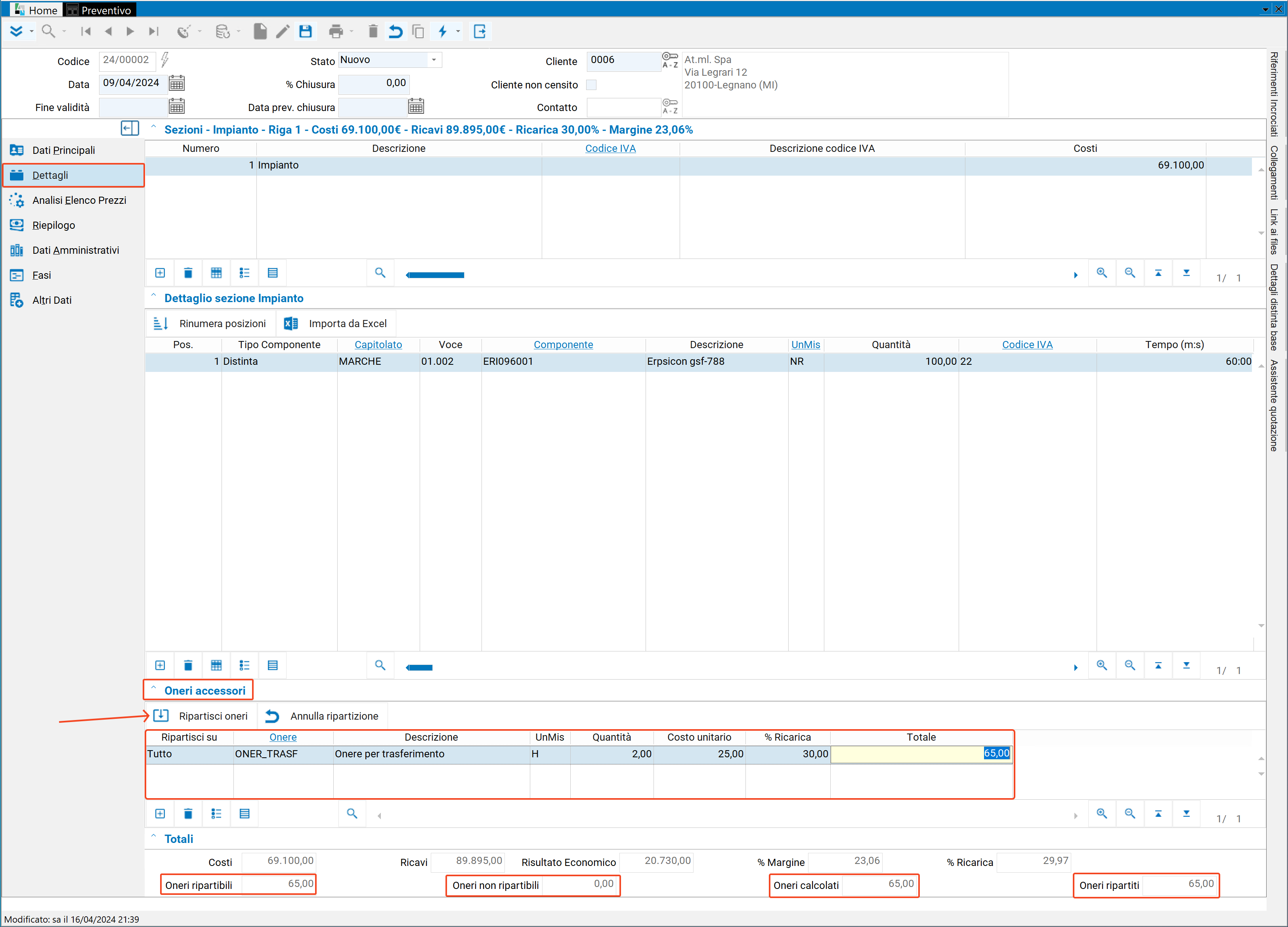Open the Stato dropdown
The width and height of the screenshot is (1288, 927).
[x=434, y=59]
